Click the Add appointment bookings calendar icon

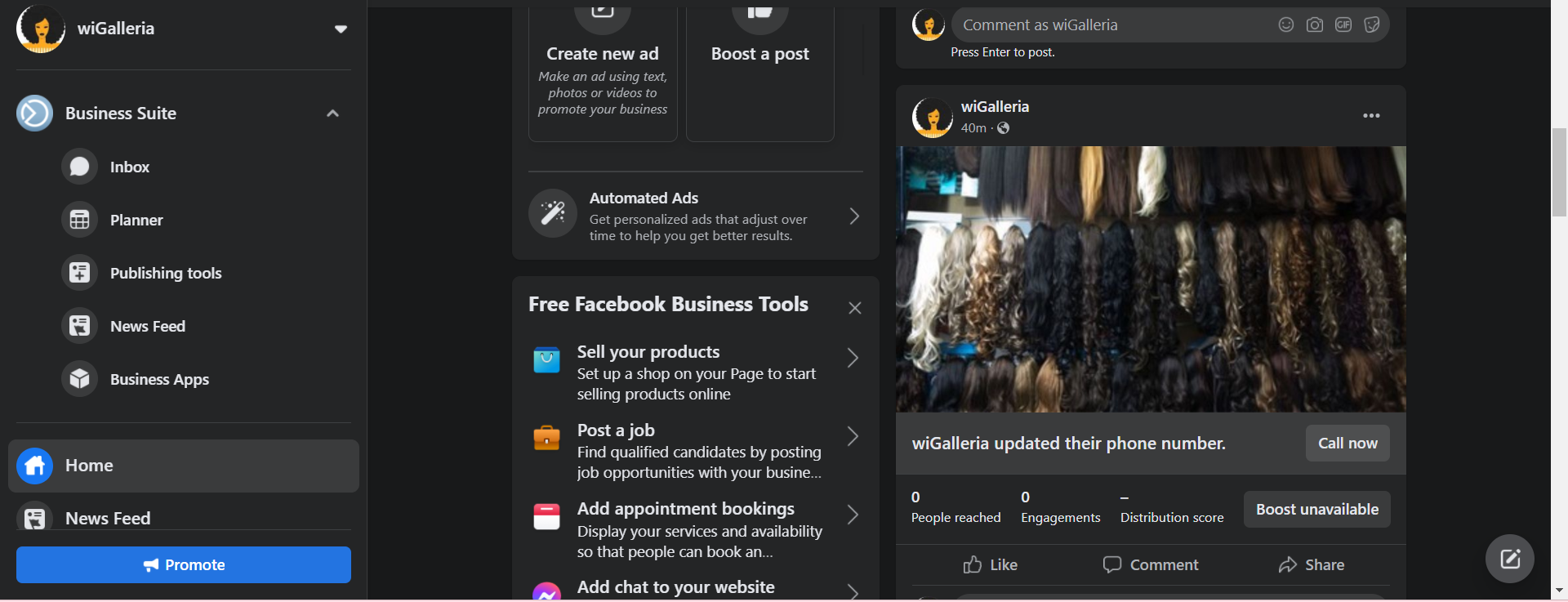(x=546, y=516)
